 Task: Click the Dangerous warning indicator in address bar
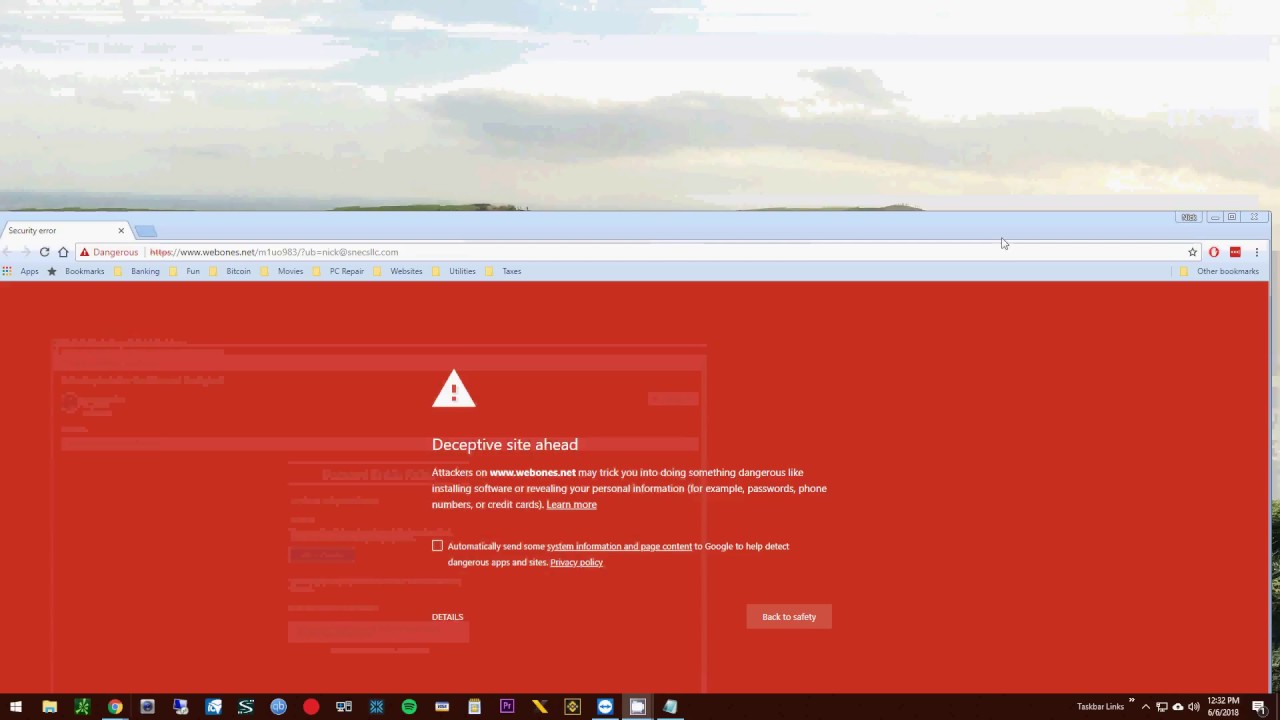coord(109,252)
